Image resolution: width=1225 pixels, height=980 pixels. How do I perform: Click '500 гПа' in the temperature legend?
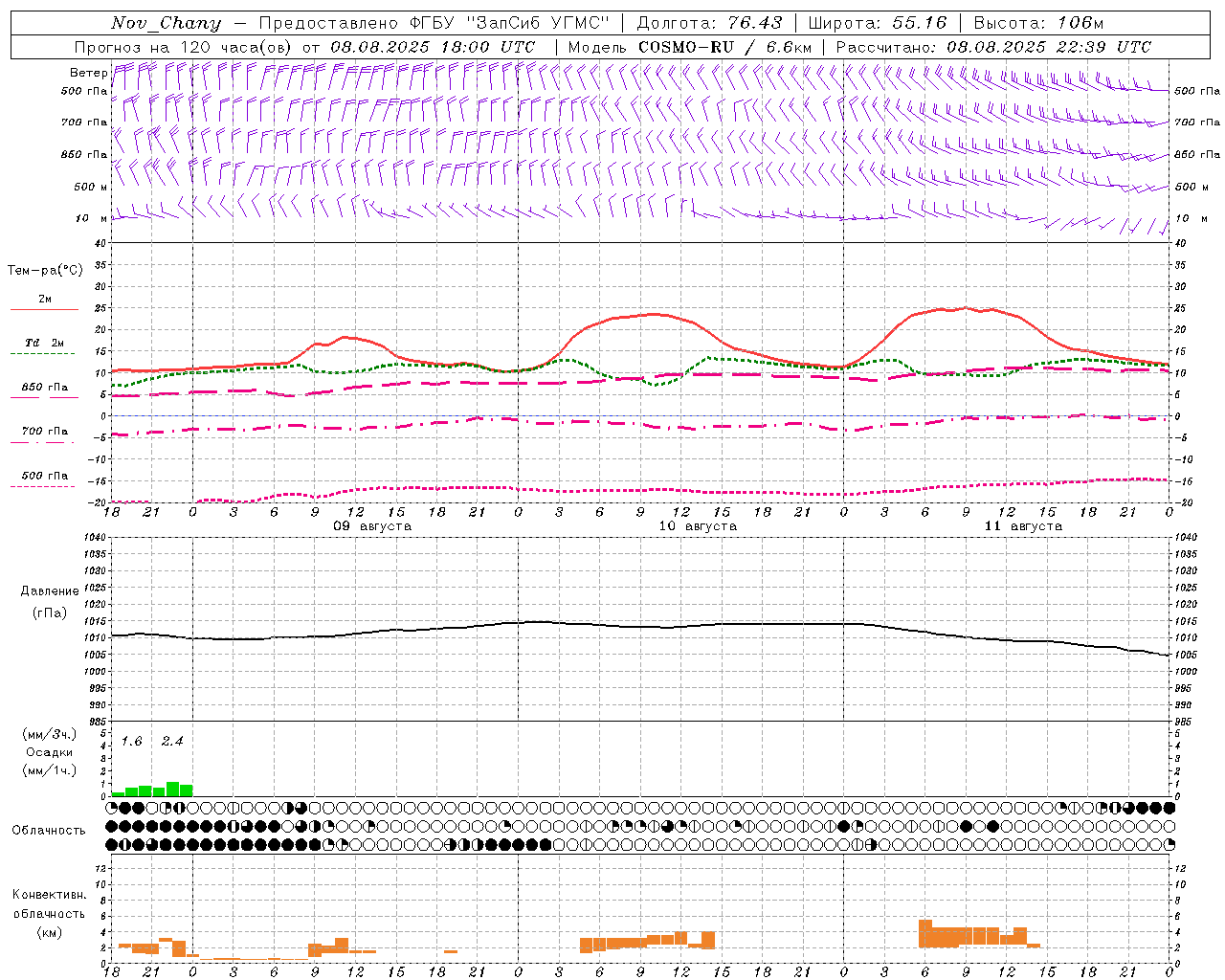click(45, 476)
